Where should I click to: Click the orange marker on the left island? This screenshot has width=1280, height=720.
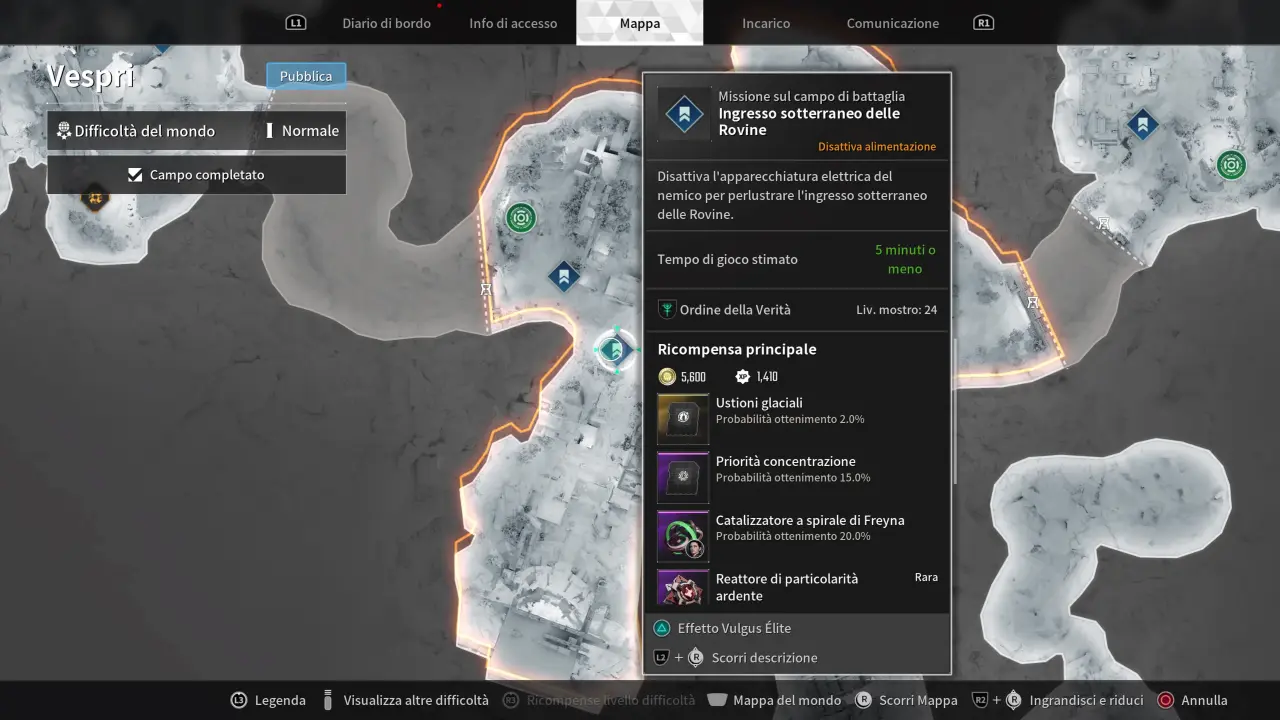[x=95, y=197]
